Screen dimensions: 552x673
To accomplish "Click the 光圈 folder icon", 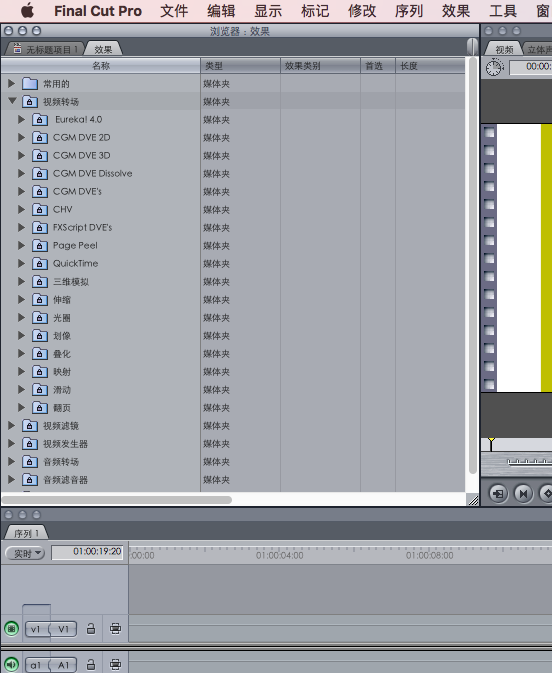I will tap(40, 318).
